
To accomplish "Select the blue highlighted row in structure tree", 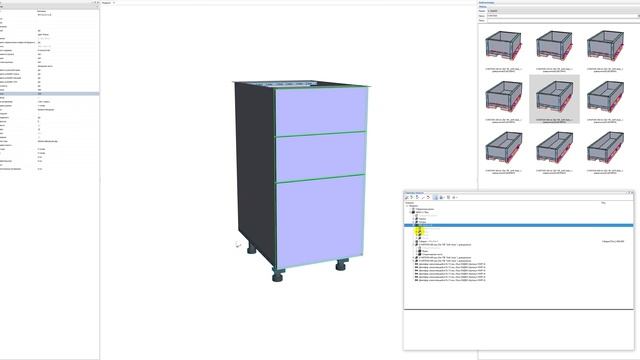I will click(x=518, y=225).
